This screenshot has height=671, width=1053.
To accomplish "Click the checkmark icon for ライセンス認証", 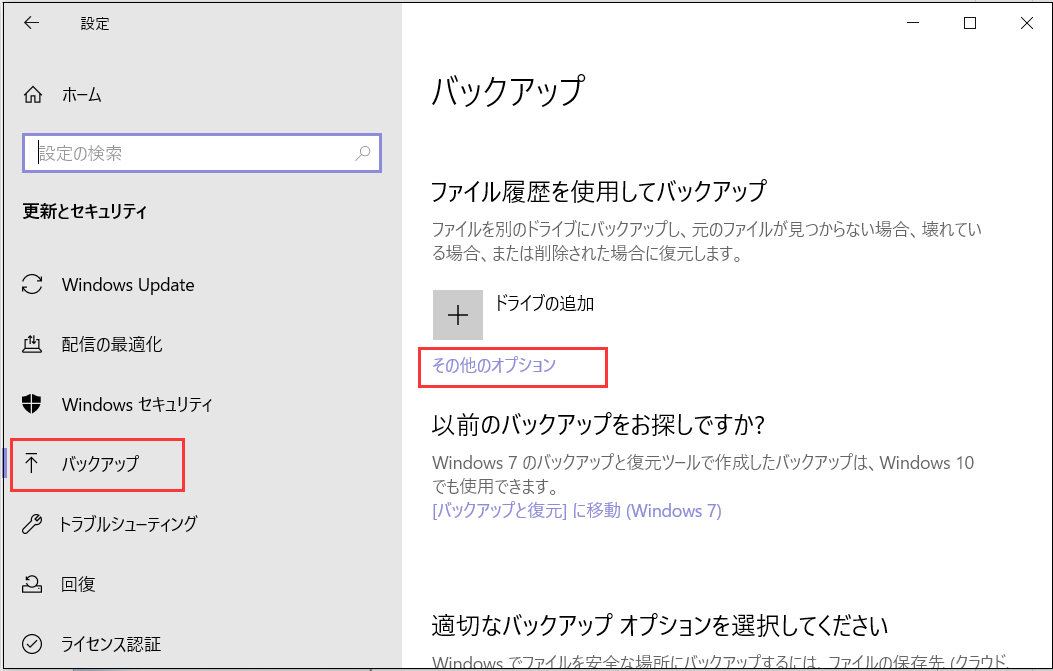I will coord(33,644).
